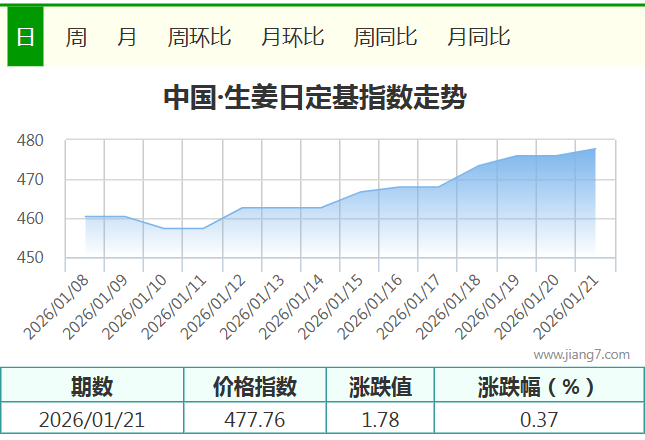645x440 pixels.
Task: Switch to 月环比 tab
Action: [292, 38]
